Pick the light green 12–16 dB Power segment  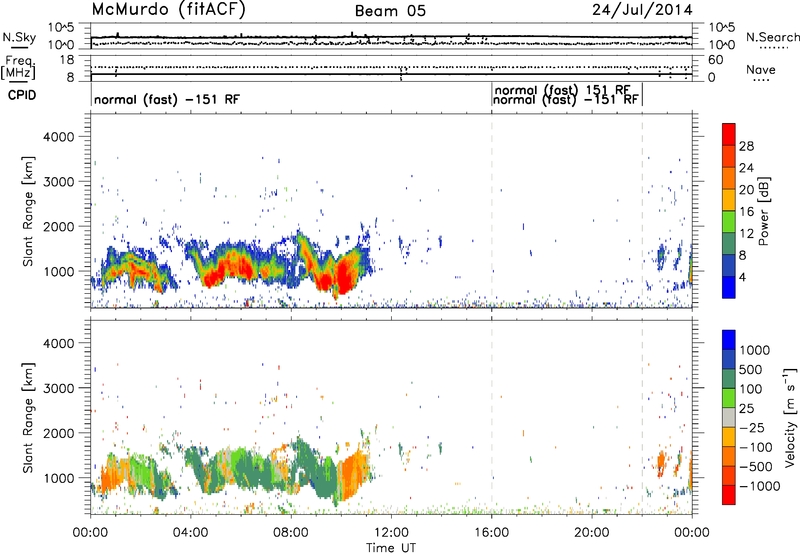[x=729, y=222]
